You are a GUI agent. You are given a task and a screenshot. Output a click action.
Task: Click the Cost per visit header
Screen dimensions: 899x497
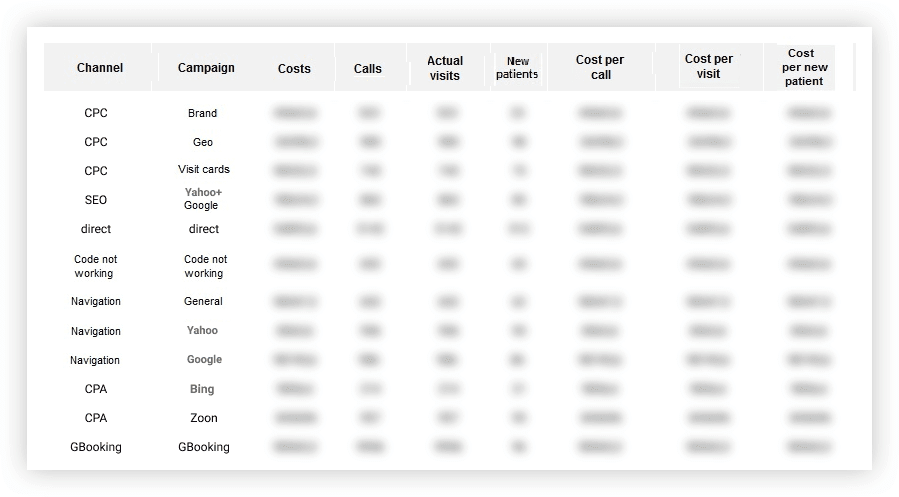(709, 66)
